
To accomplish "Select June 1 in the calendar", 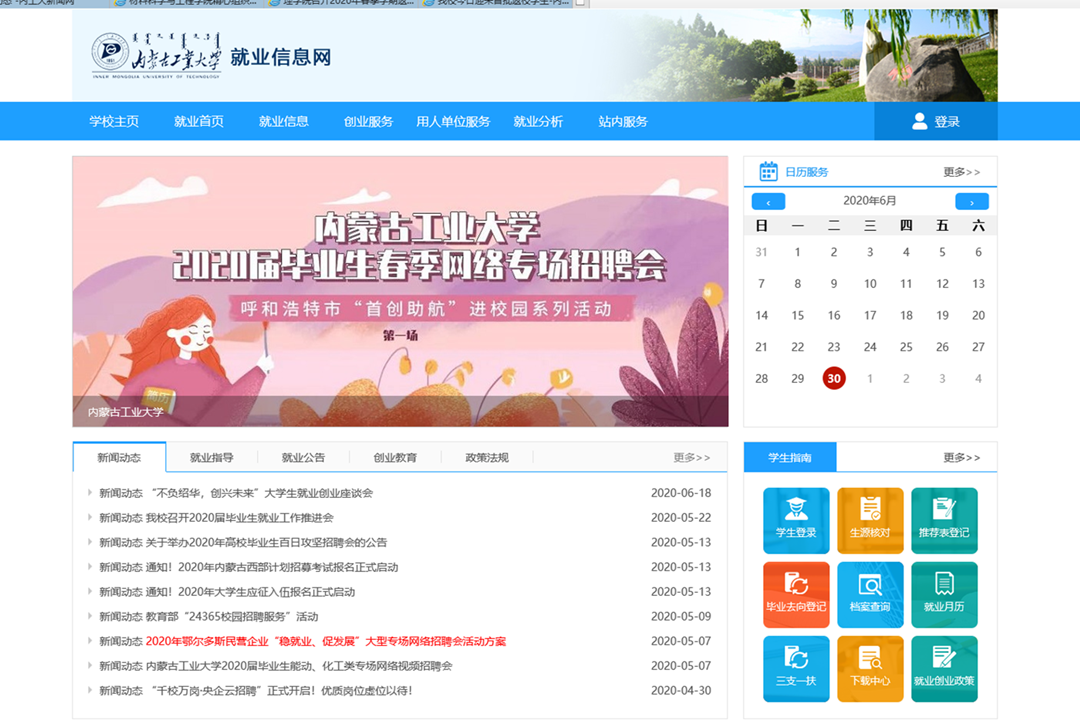I will coord(798,252).
